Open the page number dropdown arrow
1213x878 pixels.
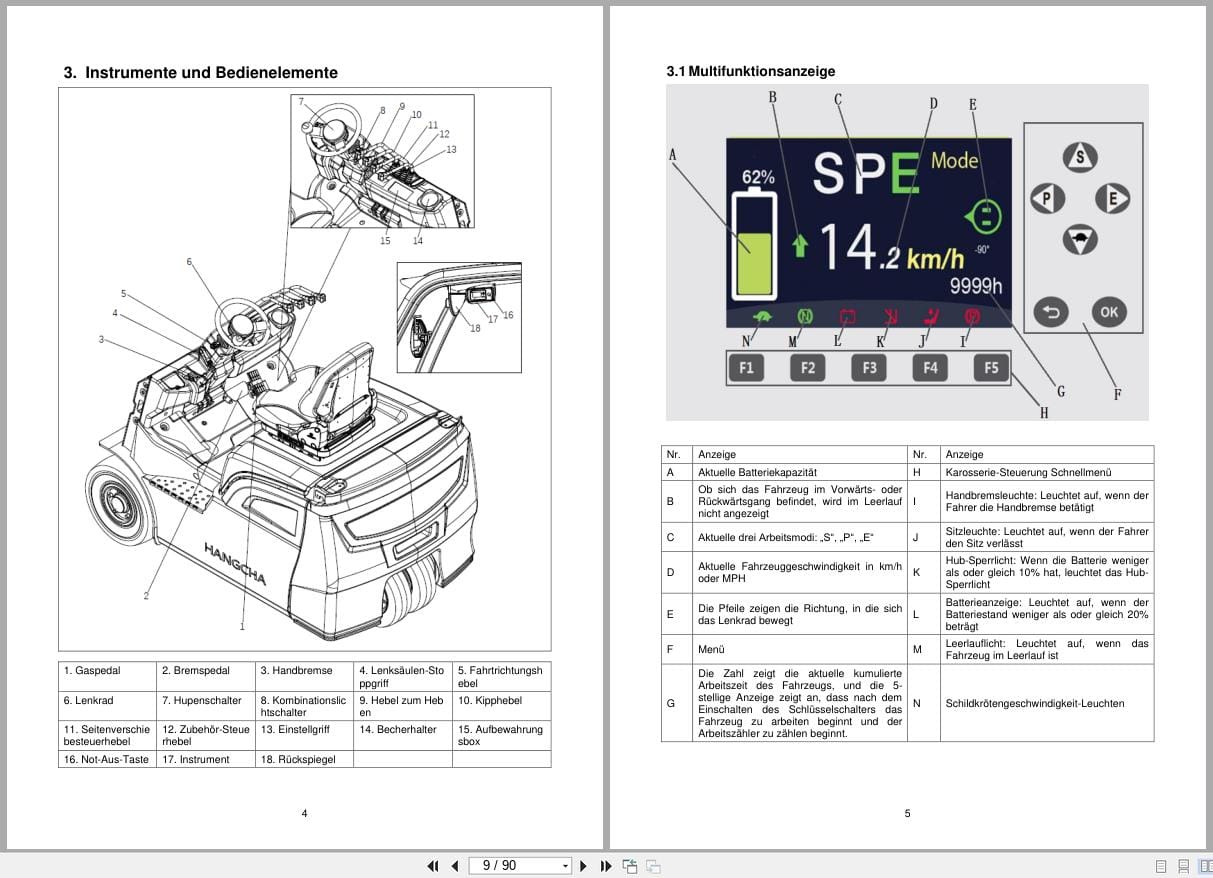(565, 866)
